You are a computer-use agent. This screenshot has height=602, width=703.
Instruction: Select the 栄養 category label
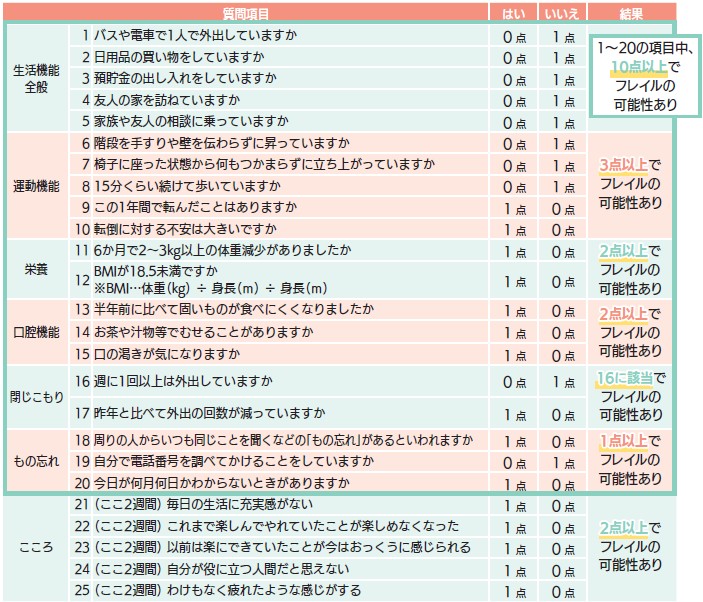(x=35, y=269)
